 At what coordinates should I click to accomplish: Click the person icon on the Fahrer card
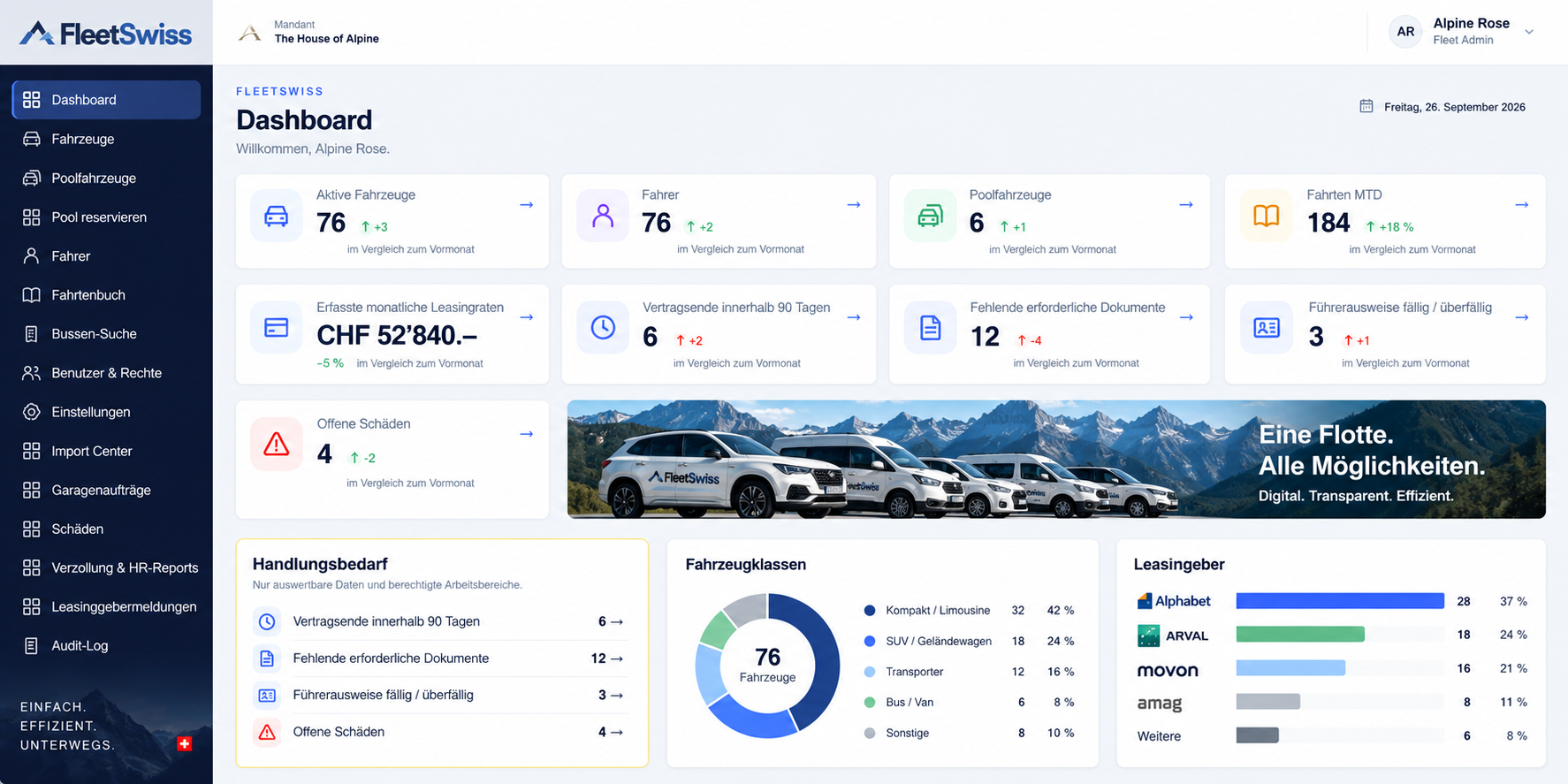603,216
